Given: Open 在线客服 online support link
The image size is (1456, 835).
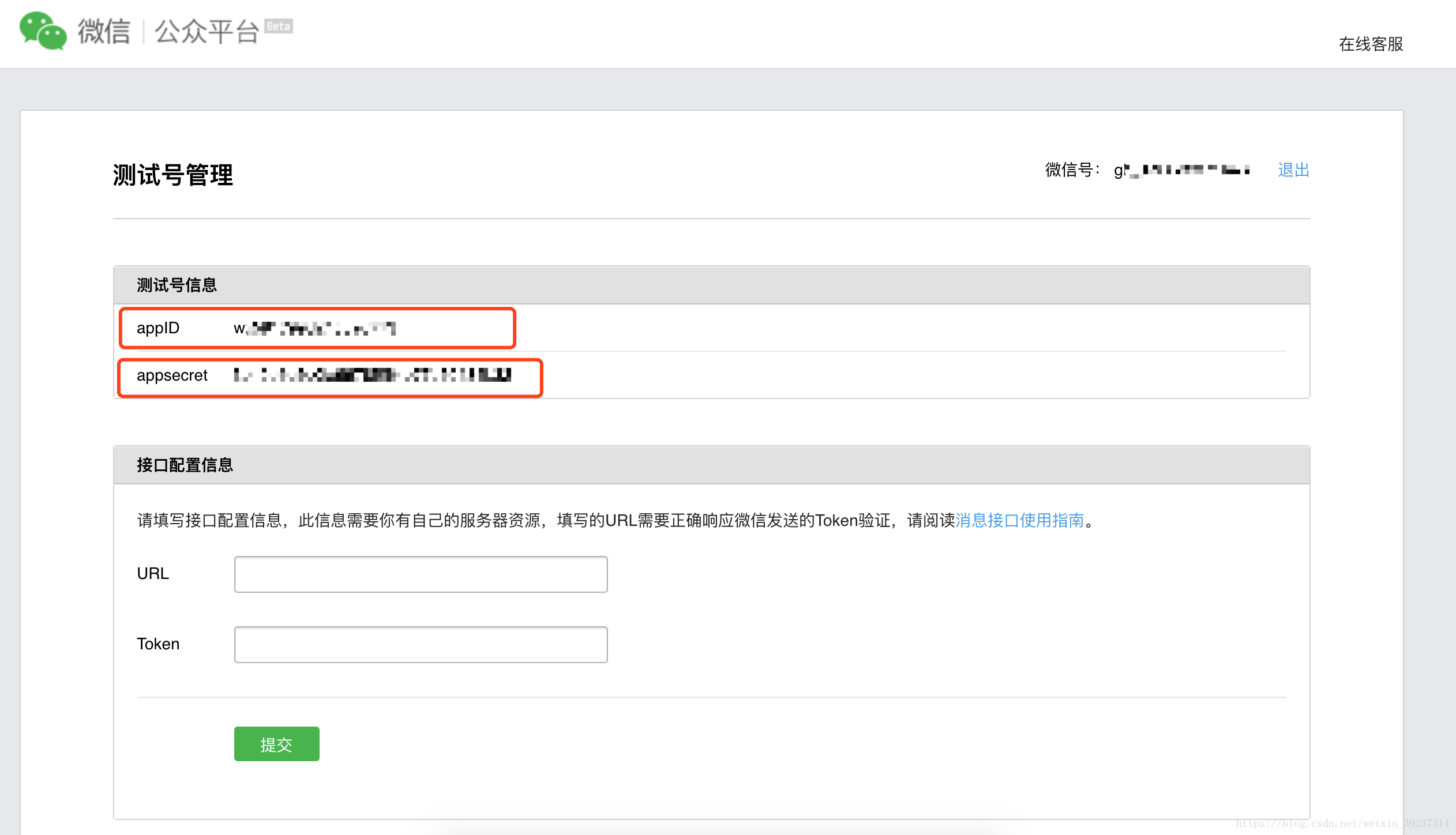Looking at the screenshot, I should click(1371, 44).
